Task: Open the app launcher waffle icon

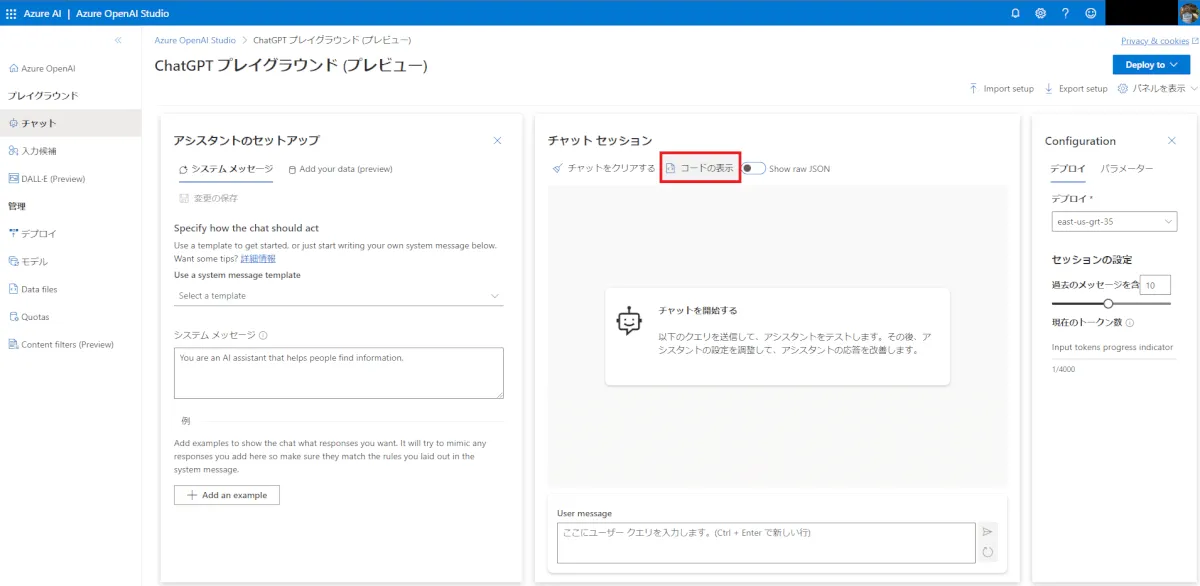Action: 12,13
